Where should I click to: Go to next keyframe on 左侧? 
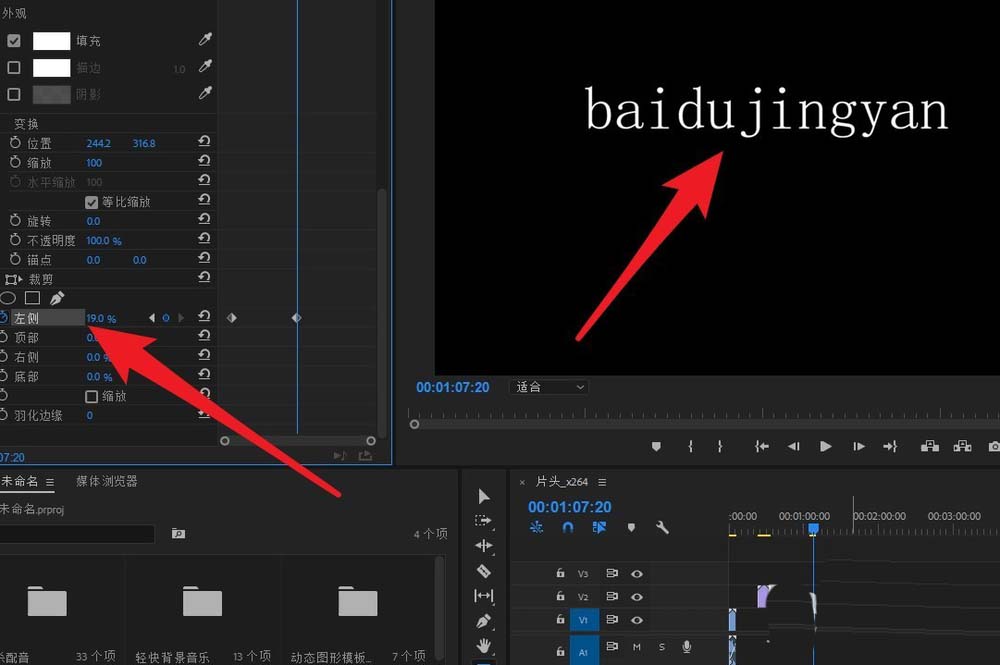[181, 318]
